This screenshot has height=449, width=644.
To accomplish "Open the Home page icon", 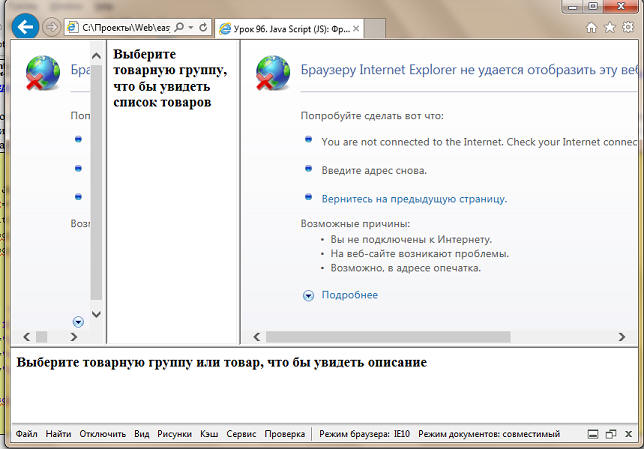I will tap(593, 27).
